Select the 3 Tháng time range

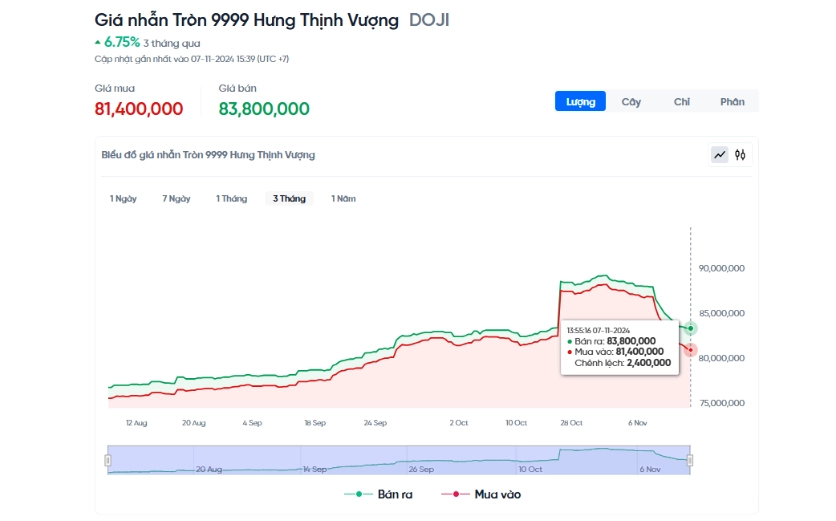click(289, 198)
